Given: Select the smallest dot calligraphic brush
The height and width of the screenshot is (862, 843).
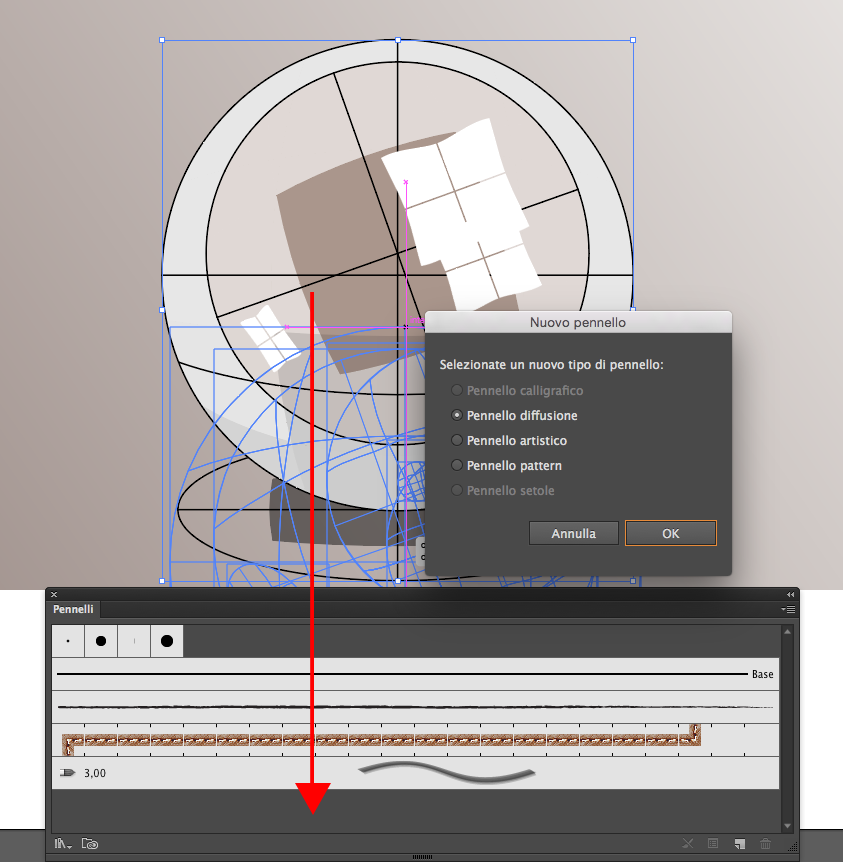Looking at the screenshot, I should (68, 641).
